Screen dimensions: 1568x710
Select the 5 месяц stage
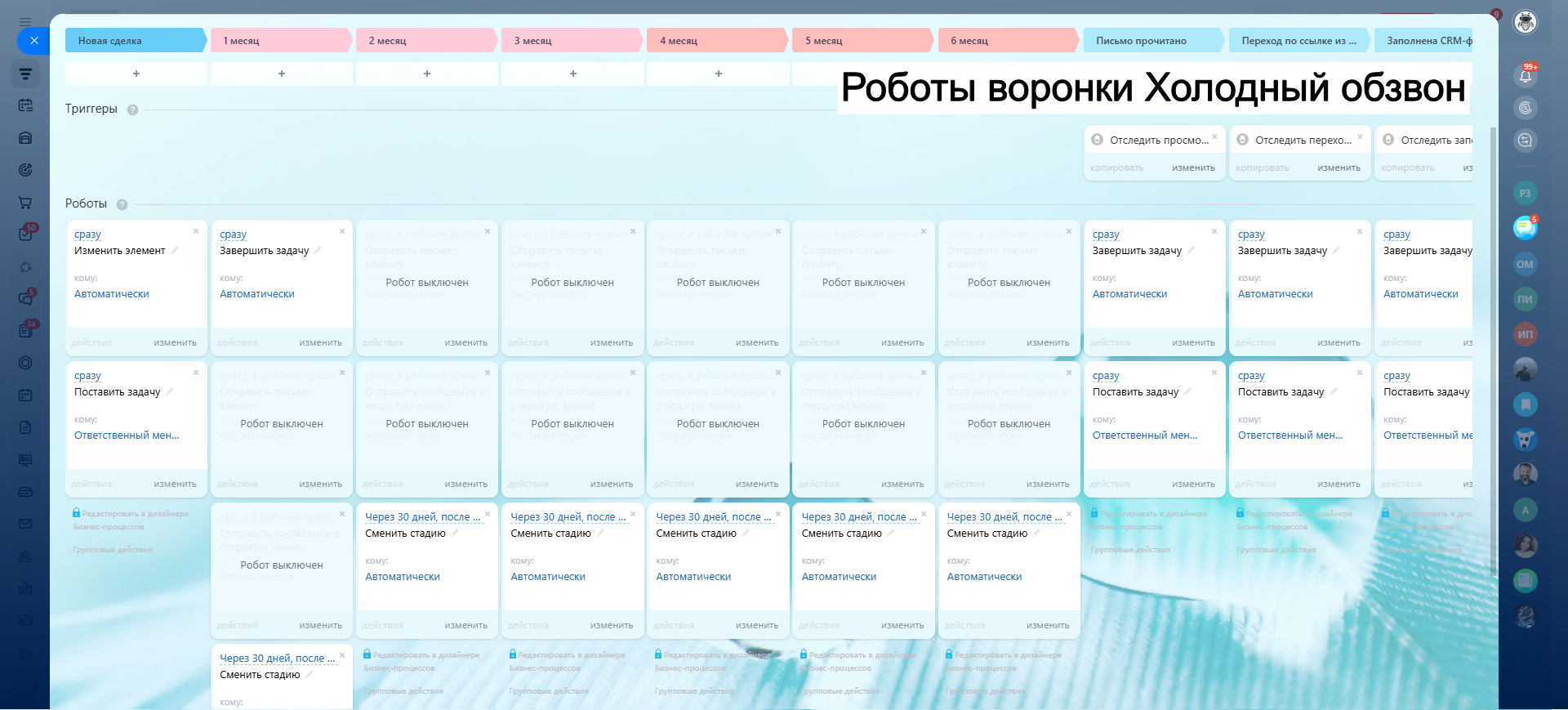coord(862,40)
